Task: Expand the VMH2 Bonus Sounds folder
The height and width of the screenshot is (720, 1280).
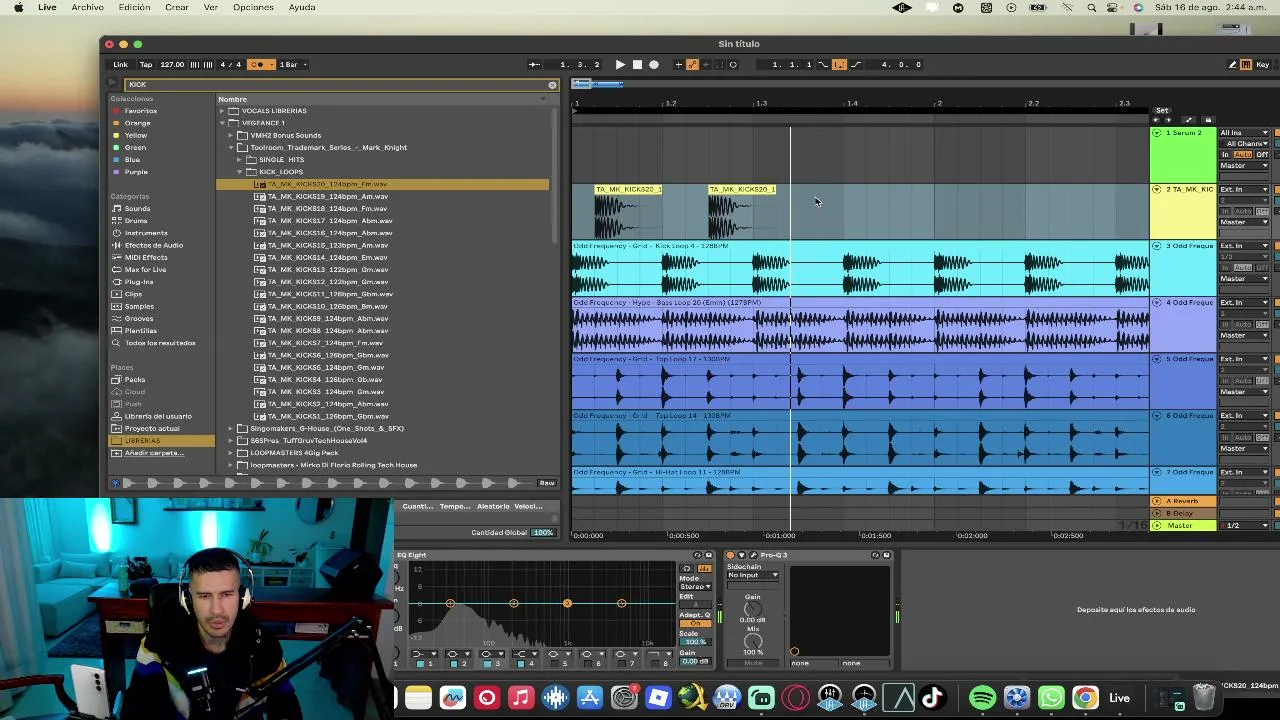Action: [x=230, y=135]
